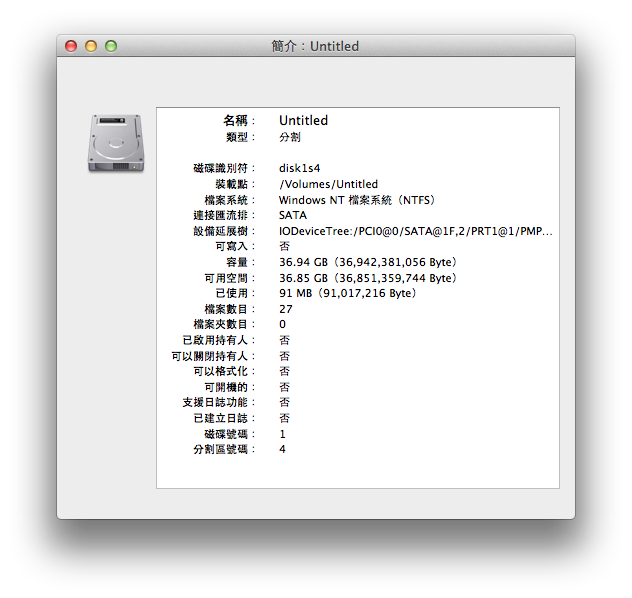Image resolution: width=632 pixels, height=598 pixels.
Task: Click '否' value beside 已建立日誌
Action: [284, 418]
